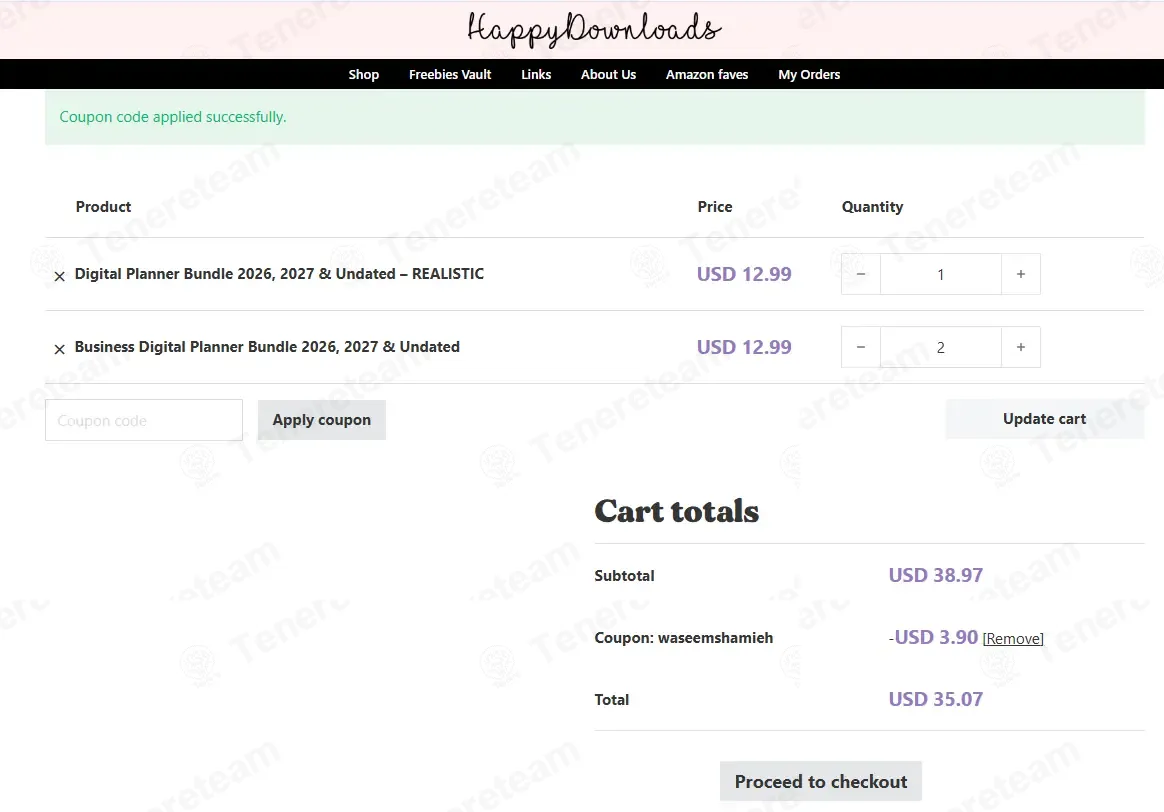The height and width of the screenshot is (812, 1164).
Task: Click the 'Cart totals' heading
Action: coord(676,511)
